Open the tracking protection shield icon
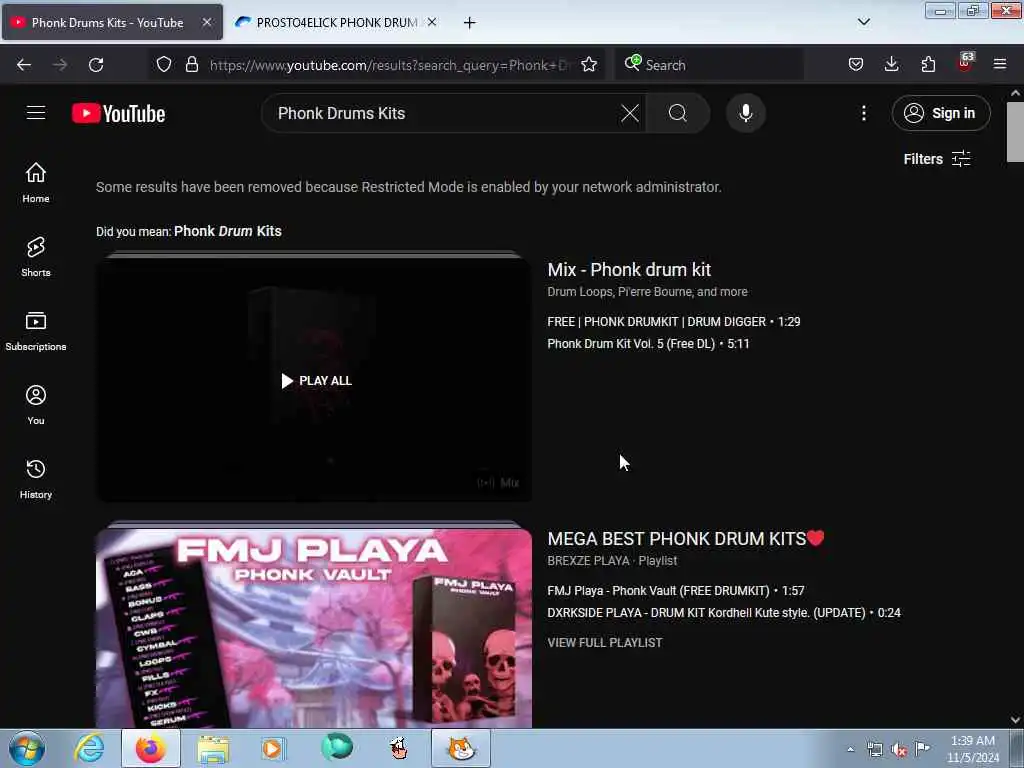The width and height of the screenshot is (1024, 768). pyautogui.click(x=164, y=64)
